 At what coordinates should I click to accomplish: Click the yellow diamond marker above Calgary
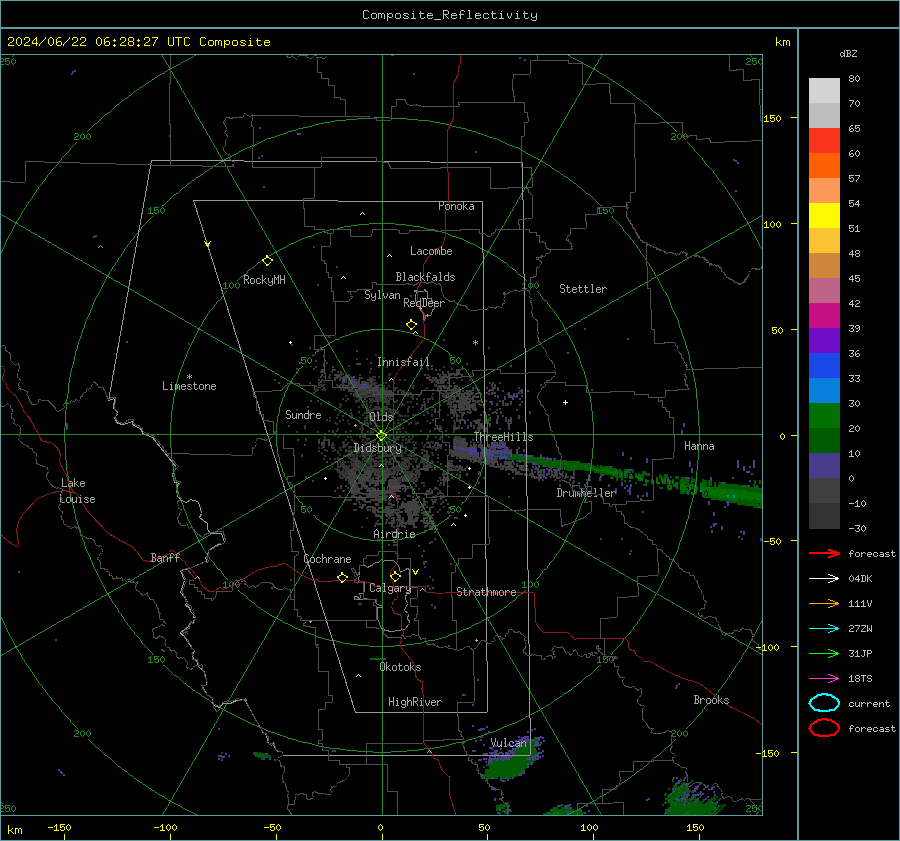pos(395,576)
